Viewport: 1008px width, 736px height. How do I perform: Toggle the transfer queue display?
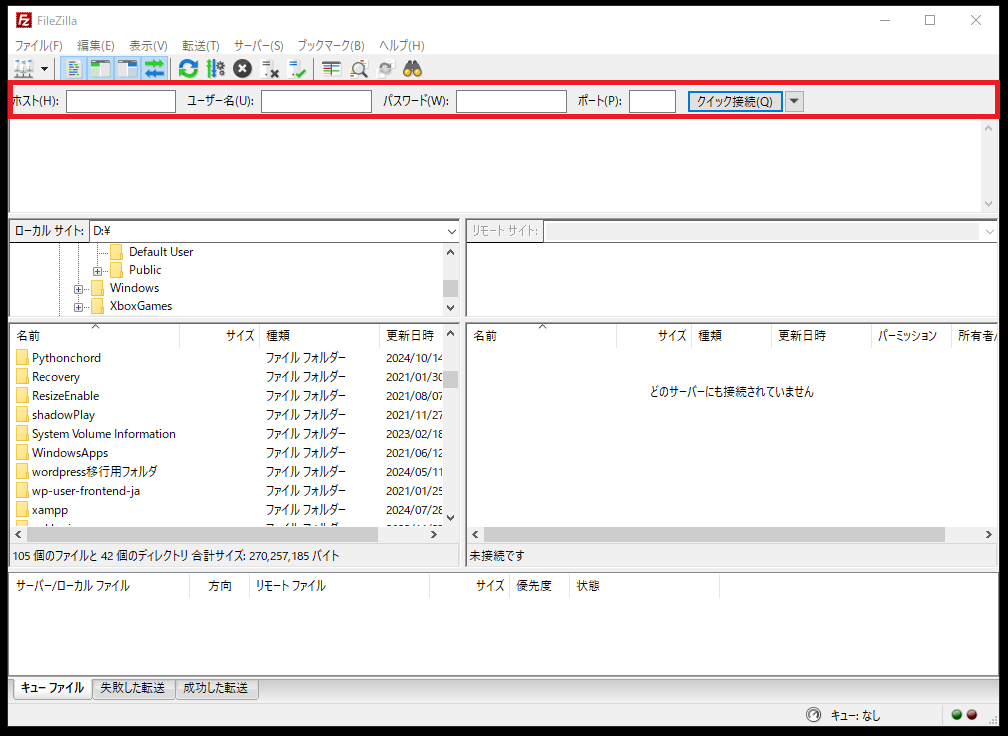tap(154, 69)
